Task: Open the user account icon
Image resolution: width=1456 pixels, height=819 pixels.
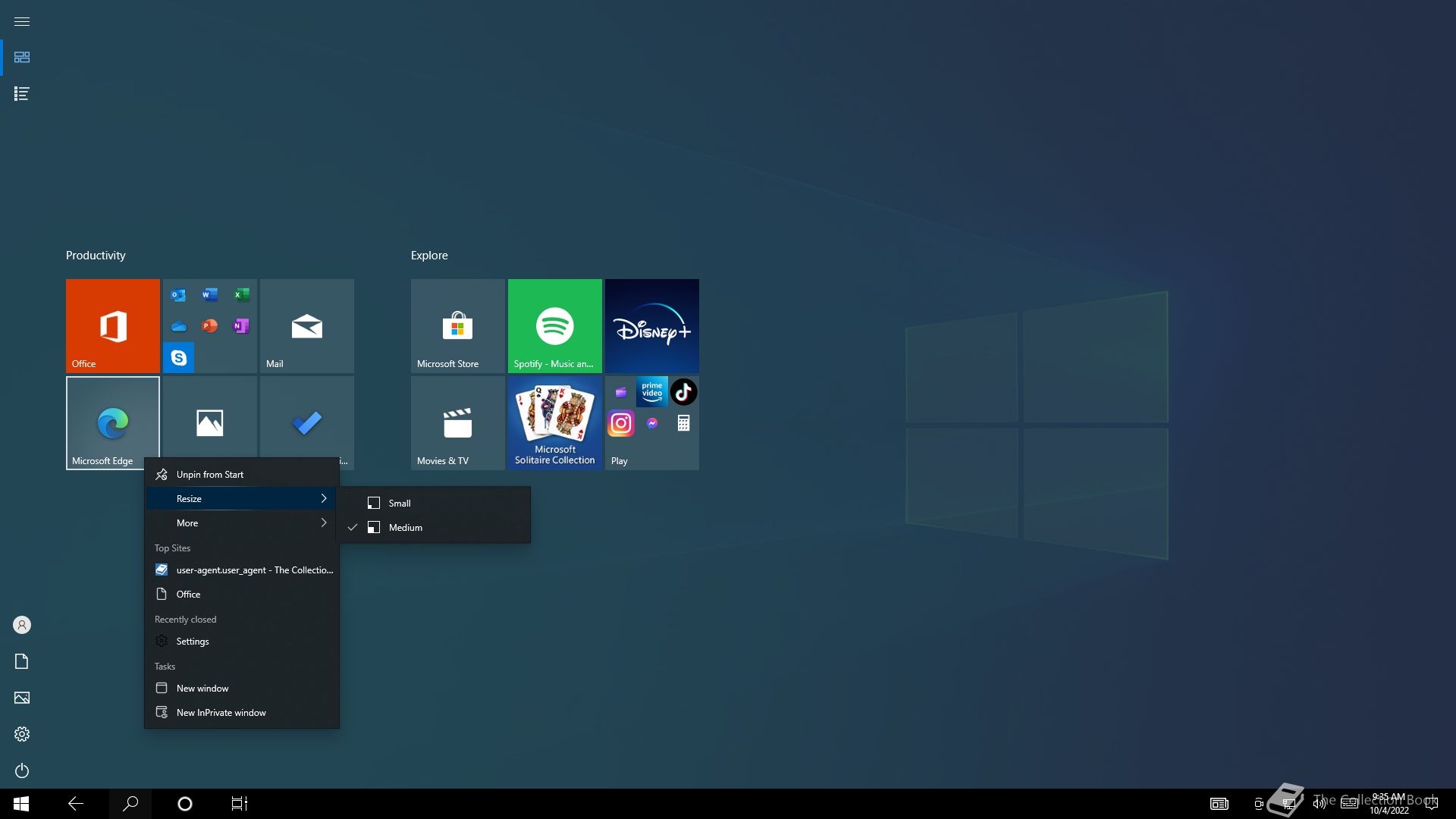Action: click(22, 625)
